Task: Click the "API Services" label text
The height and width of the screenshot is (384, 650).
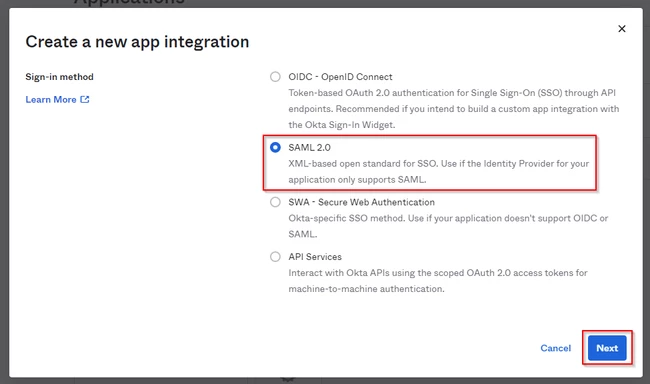Action: [315, 257]
